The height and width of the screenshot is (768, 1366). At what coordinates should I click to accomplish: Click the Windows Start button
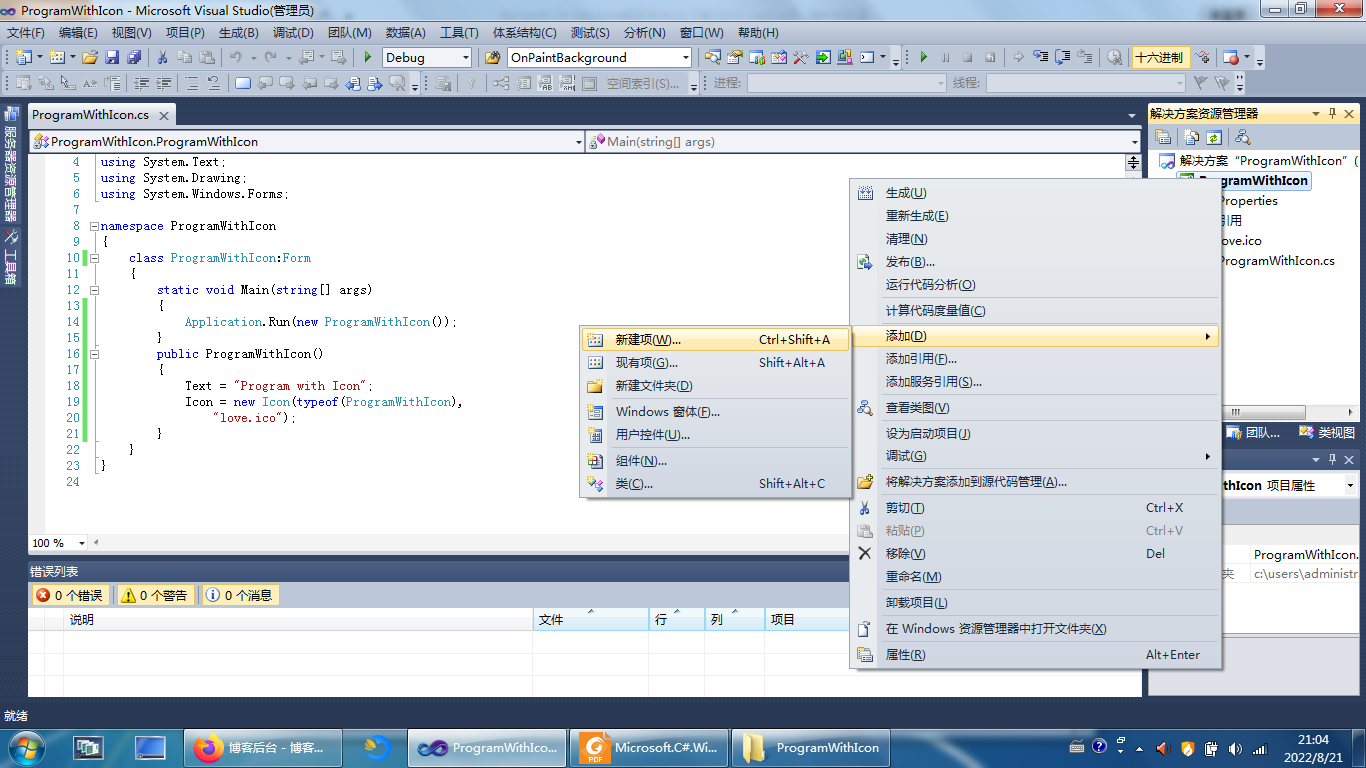click(24, 747)
